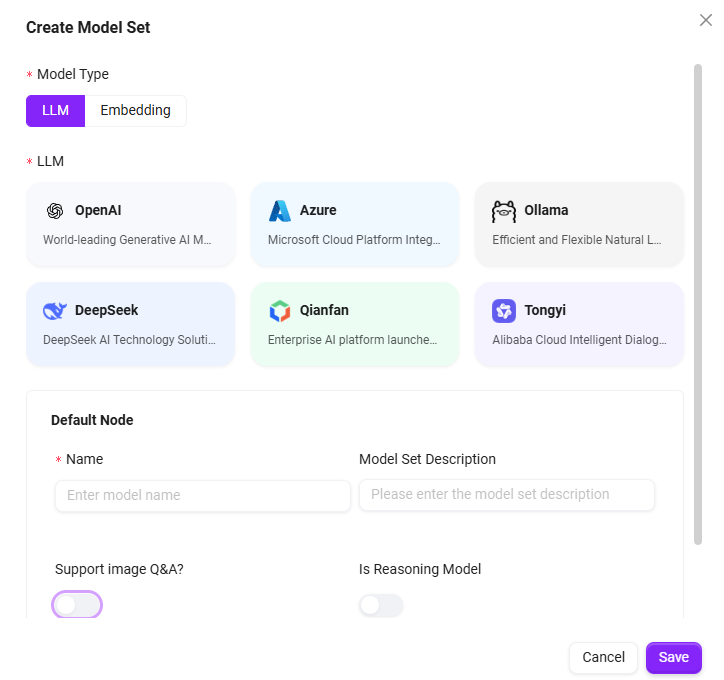Click the DeepSeek whale icon
This screenshot has width=724, height=680.
coord(55,311)
